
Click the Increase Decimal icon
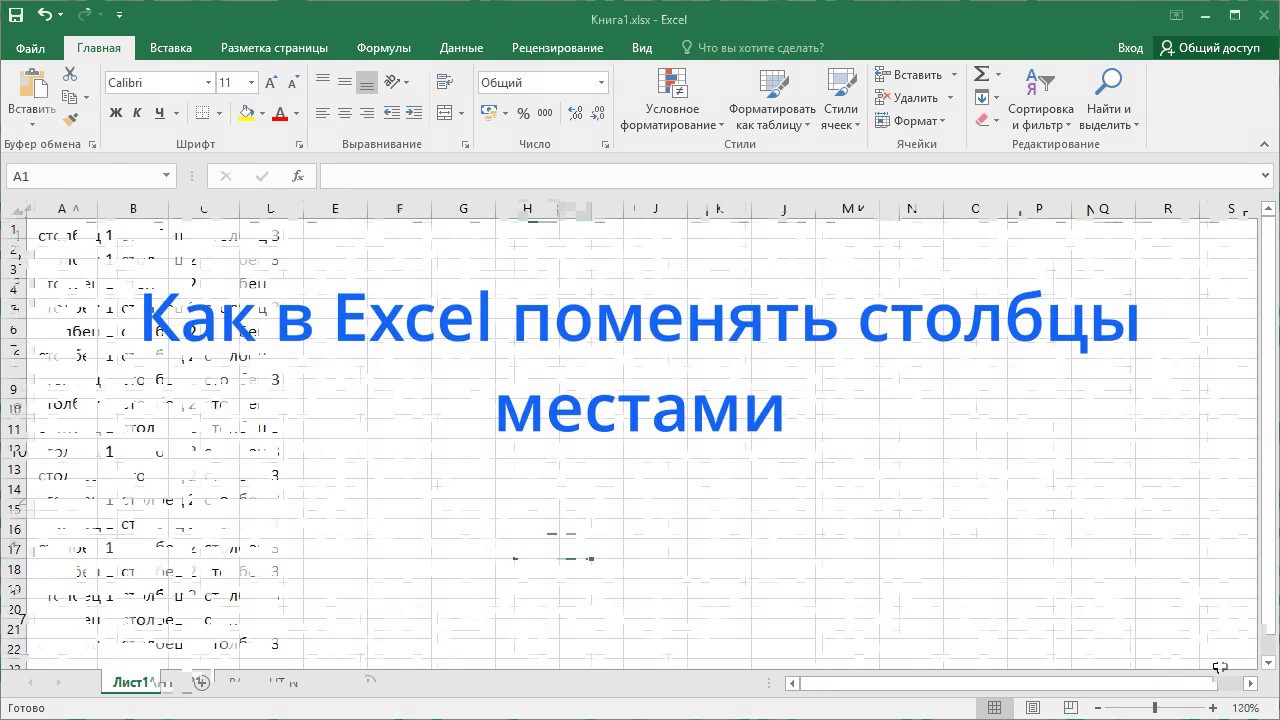[x=575, y=114]
